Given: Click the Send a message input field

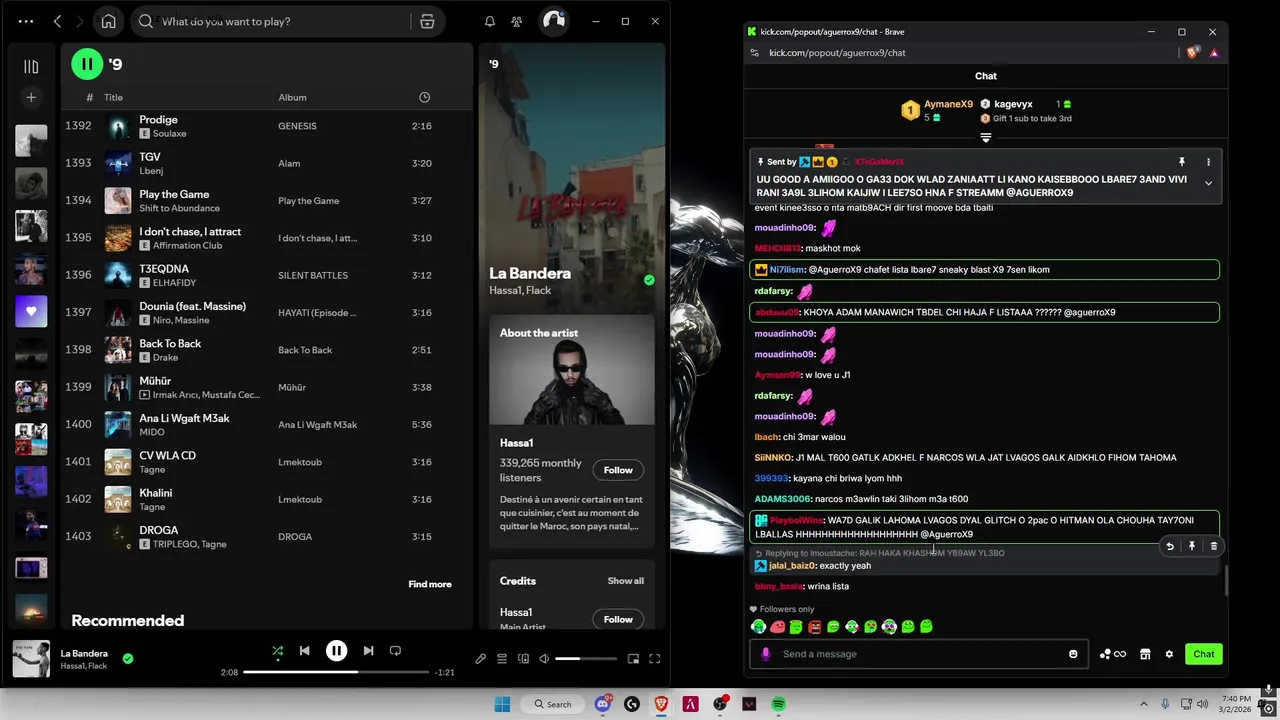Looking at the screenshot, I should (x=919, y=654).
